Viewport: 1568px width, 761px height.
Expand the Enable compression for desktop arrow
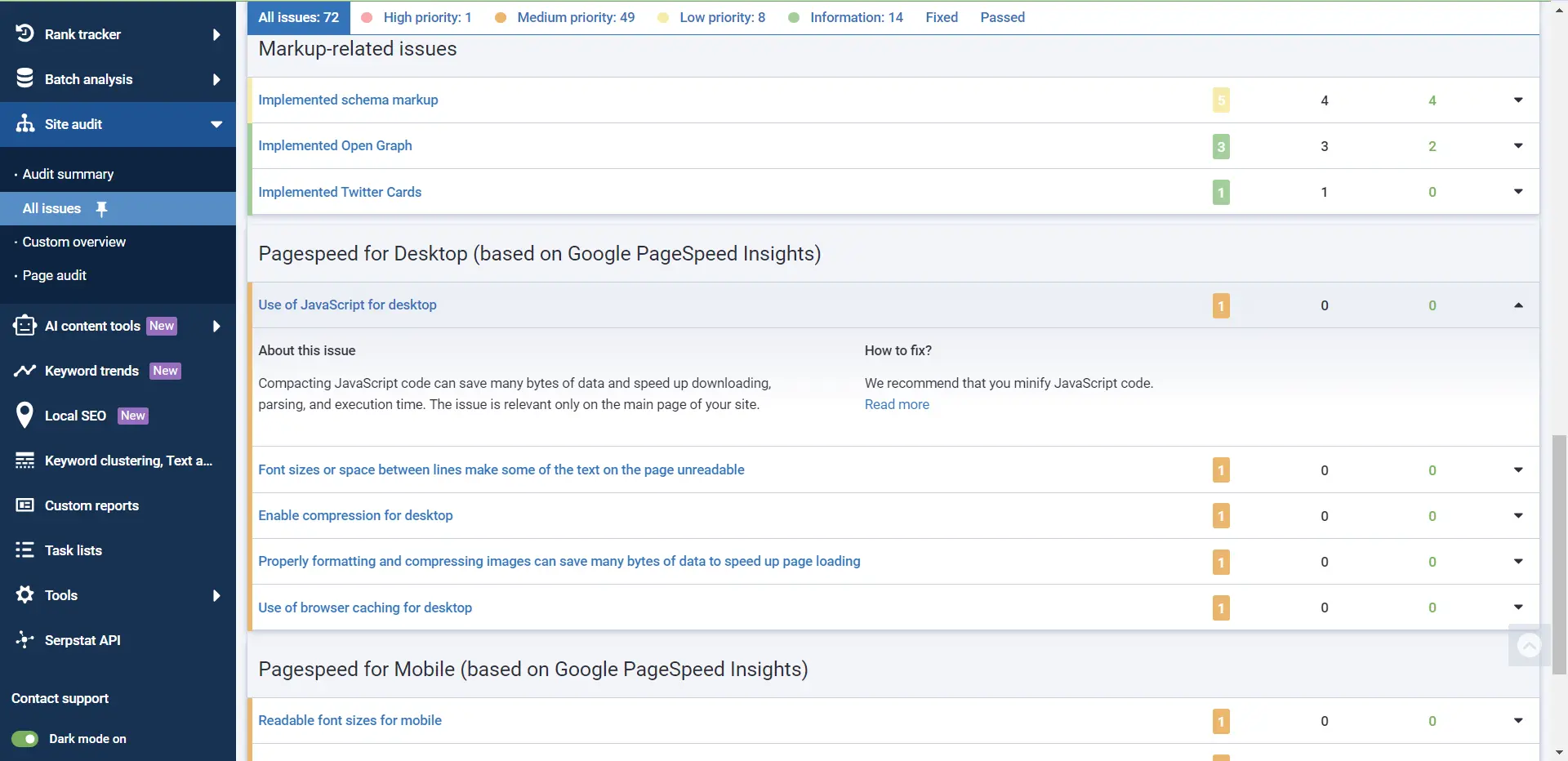pyautogui.click(x=1518, y=515)
